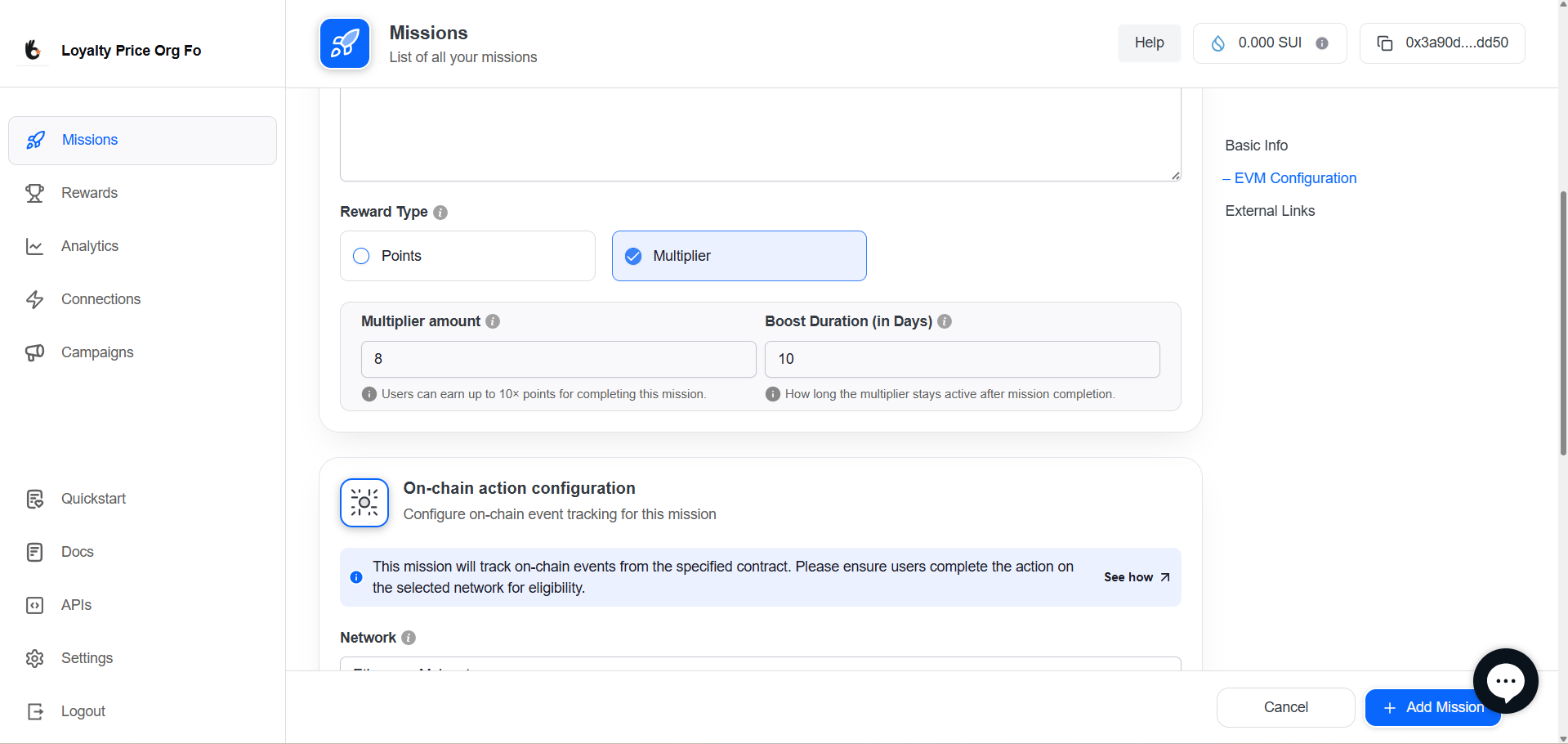Open Missions in the sidebar

pos(142,141)
